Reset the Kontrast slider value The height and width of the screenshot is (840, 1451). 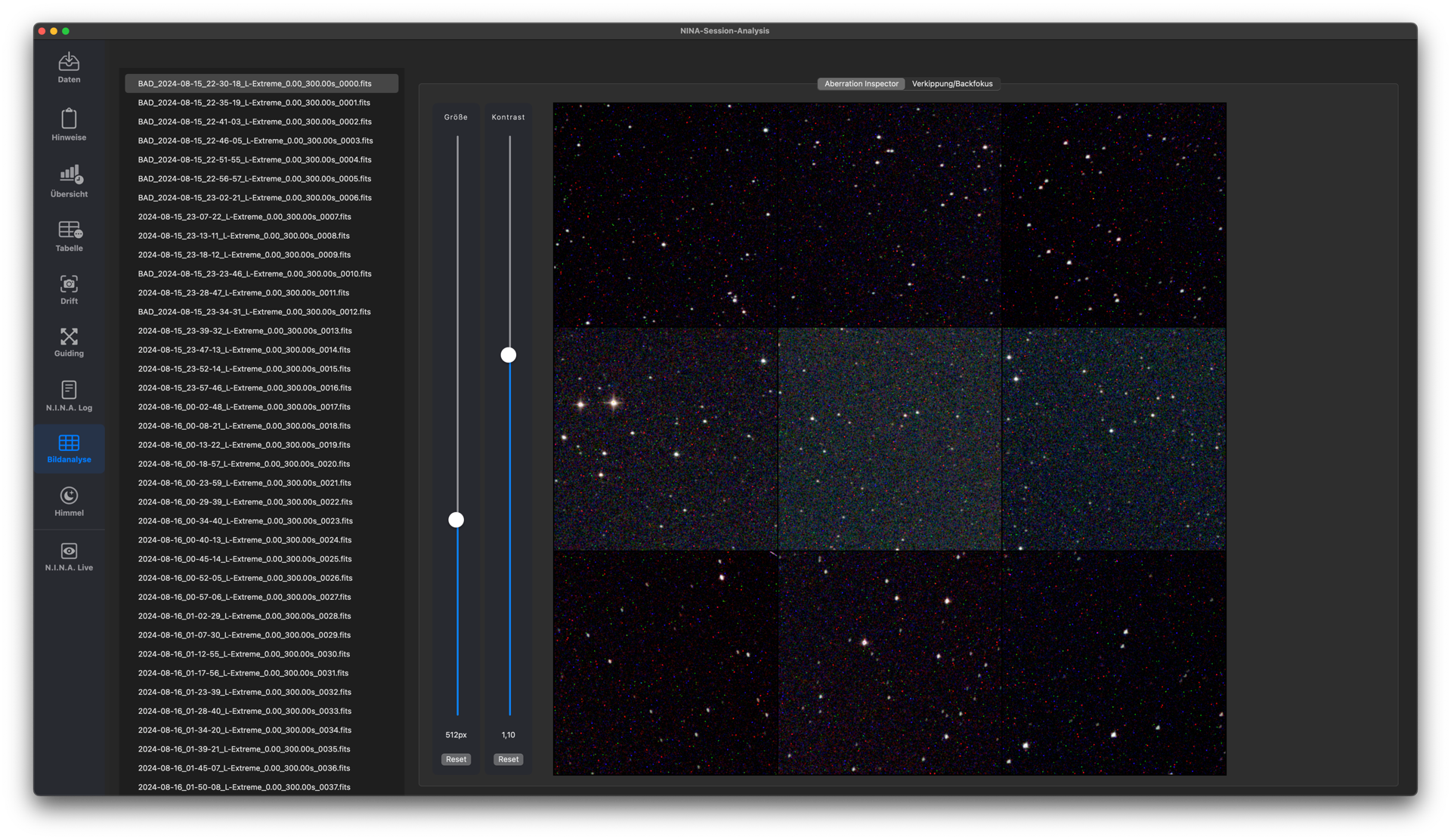(508, 759)
